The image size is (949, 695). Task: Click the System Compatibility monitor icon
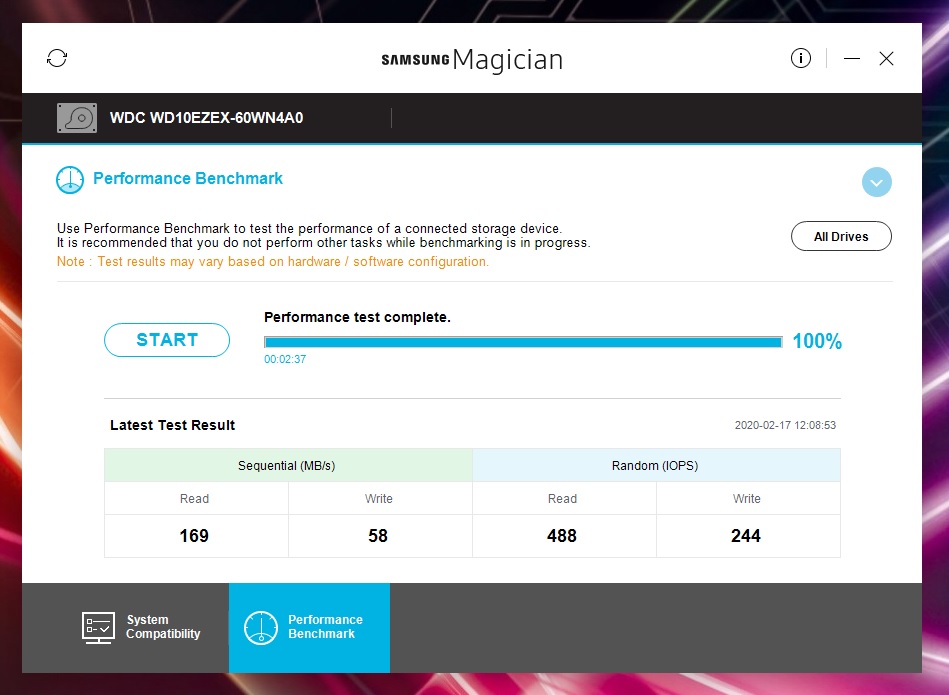(98, 627)
